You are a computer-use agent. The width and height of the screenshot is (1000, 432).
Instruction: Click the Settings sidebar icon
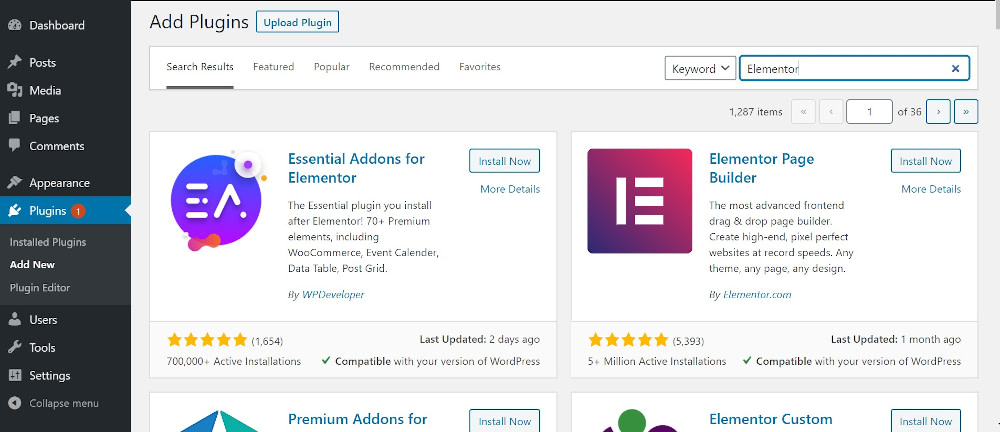[x=14, y=376]
